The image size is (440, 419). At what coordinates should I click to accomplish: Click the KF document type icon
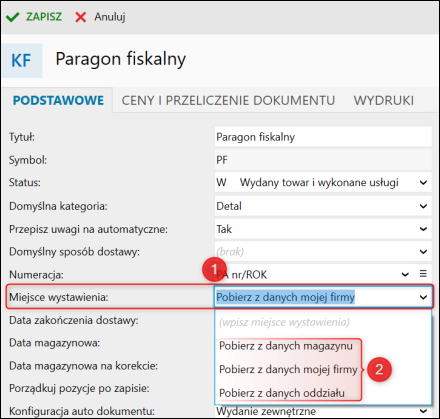pyautogui.click(x=22, y=61)
